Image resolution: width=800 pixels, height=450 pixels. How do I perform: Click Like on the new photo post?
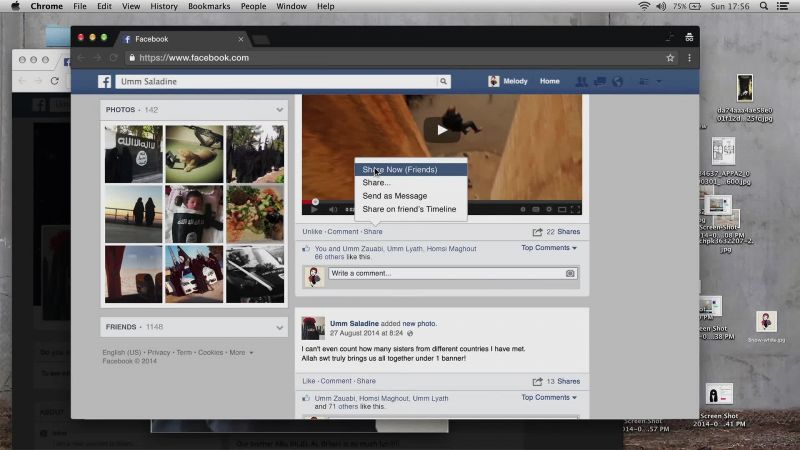pyautogui.click(x=309, y=381)
